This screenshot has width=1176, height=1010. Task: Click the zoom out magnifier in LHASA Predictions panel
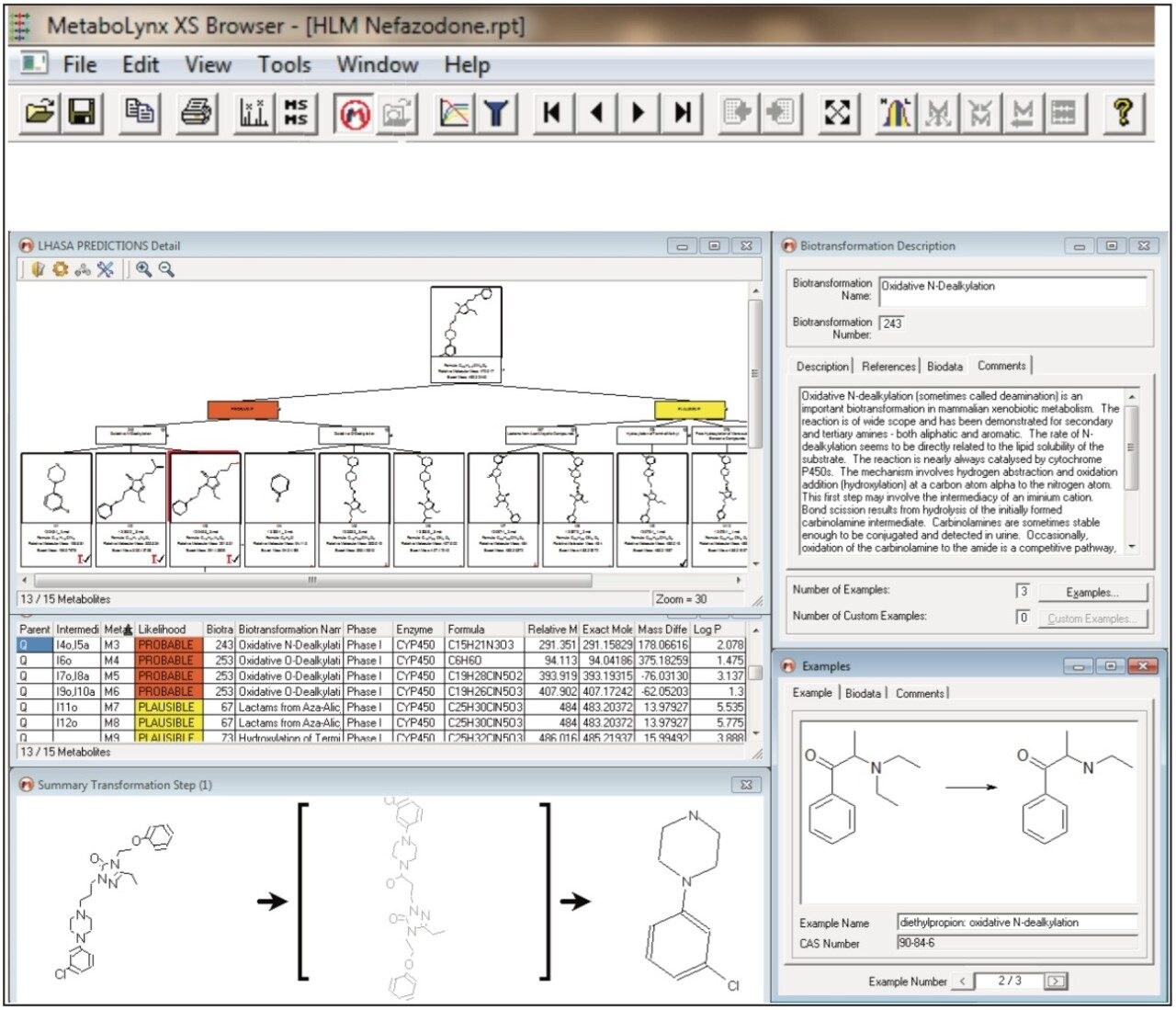(x=165, y=268)
